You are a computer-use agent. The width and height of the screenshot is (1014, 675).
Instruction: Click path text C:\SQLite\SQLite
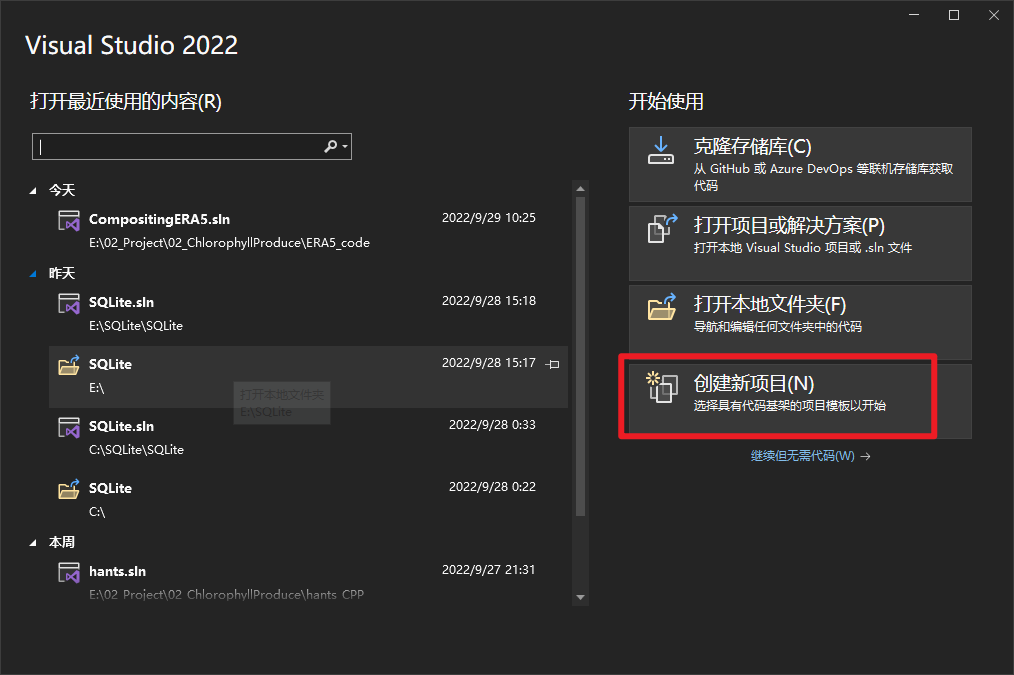[x=136, y=450]
